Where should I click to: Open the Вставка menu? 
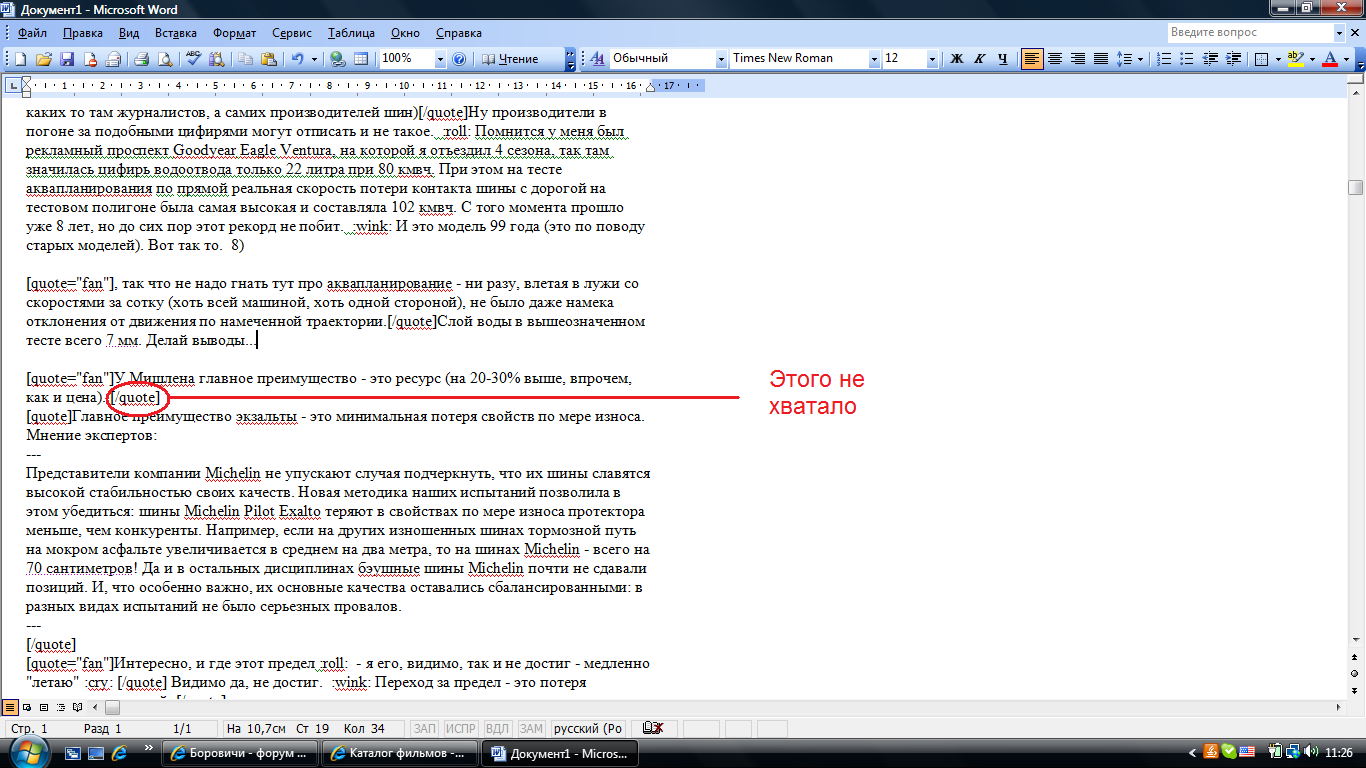[x=176, y=33]
